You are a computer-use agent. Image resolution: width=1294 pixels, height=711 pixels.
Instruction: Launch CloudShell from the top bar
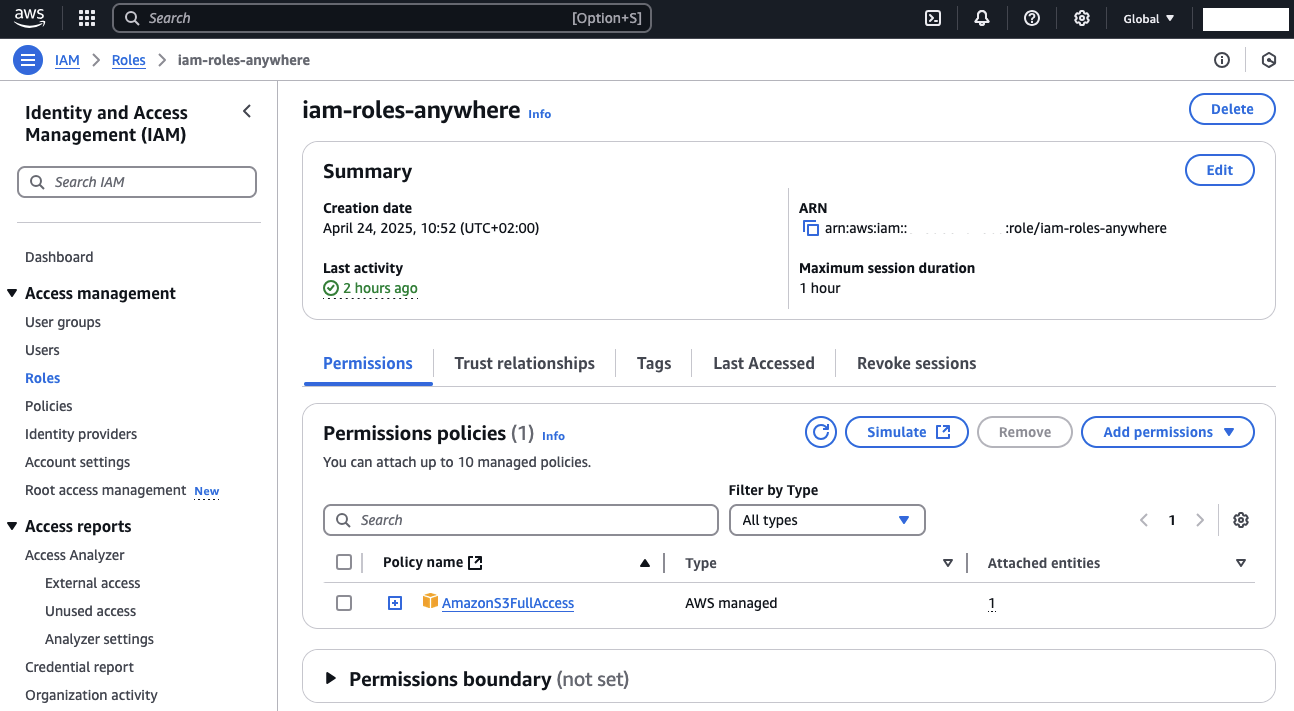932,18
